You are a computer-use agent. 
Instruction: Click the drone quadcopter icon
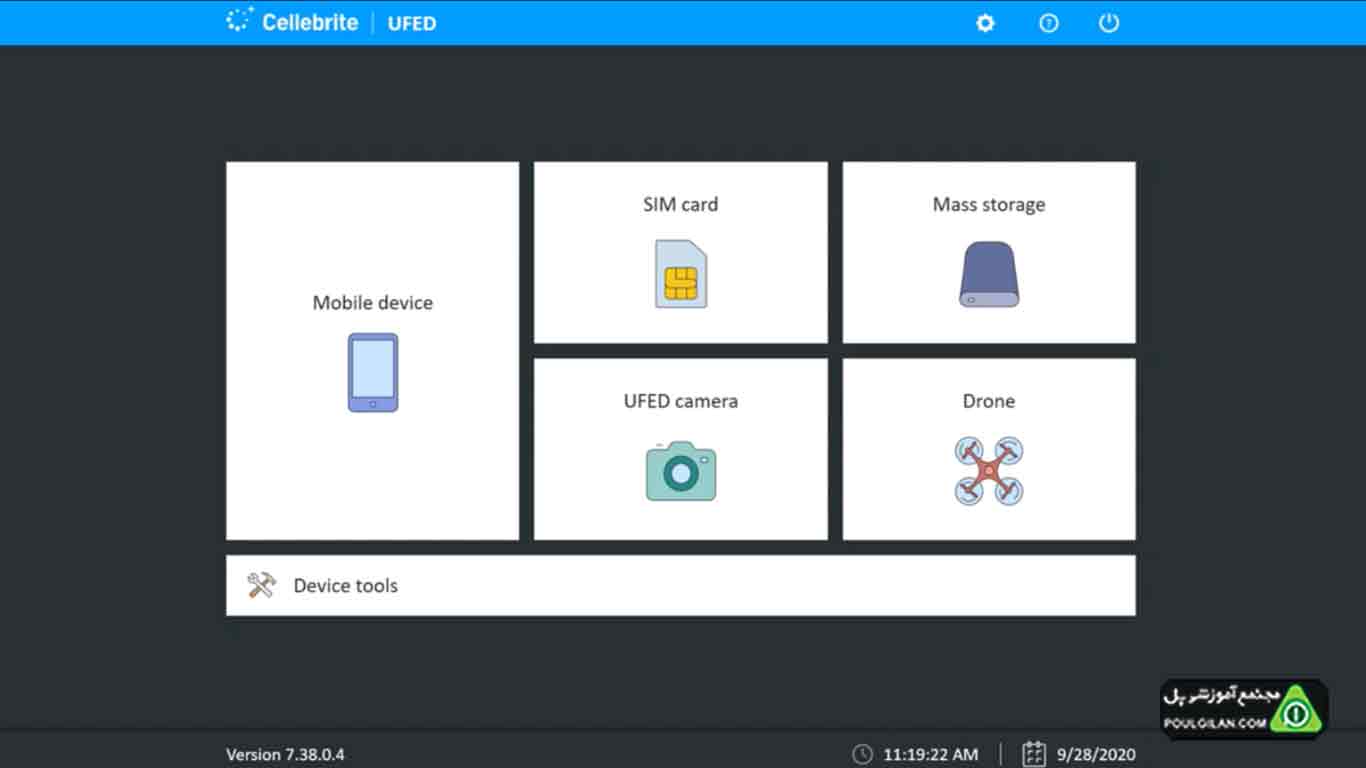[989, 470]
